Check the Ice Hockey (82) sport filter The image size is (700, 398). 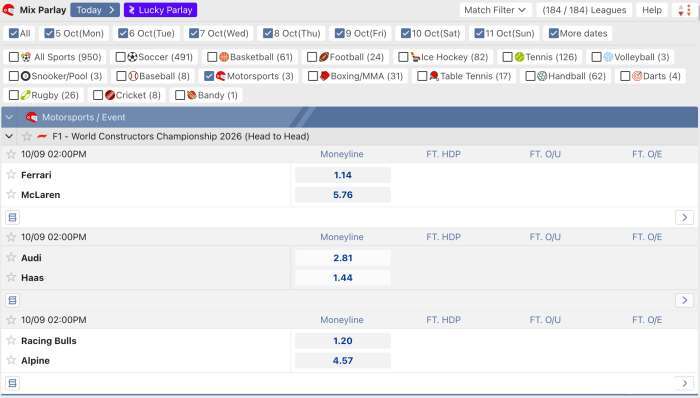click(x=404, y=57)
